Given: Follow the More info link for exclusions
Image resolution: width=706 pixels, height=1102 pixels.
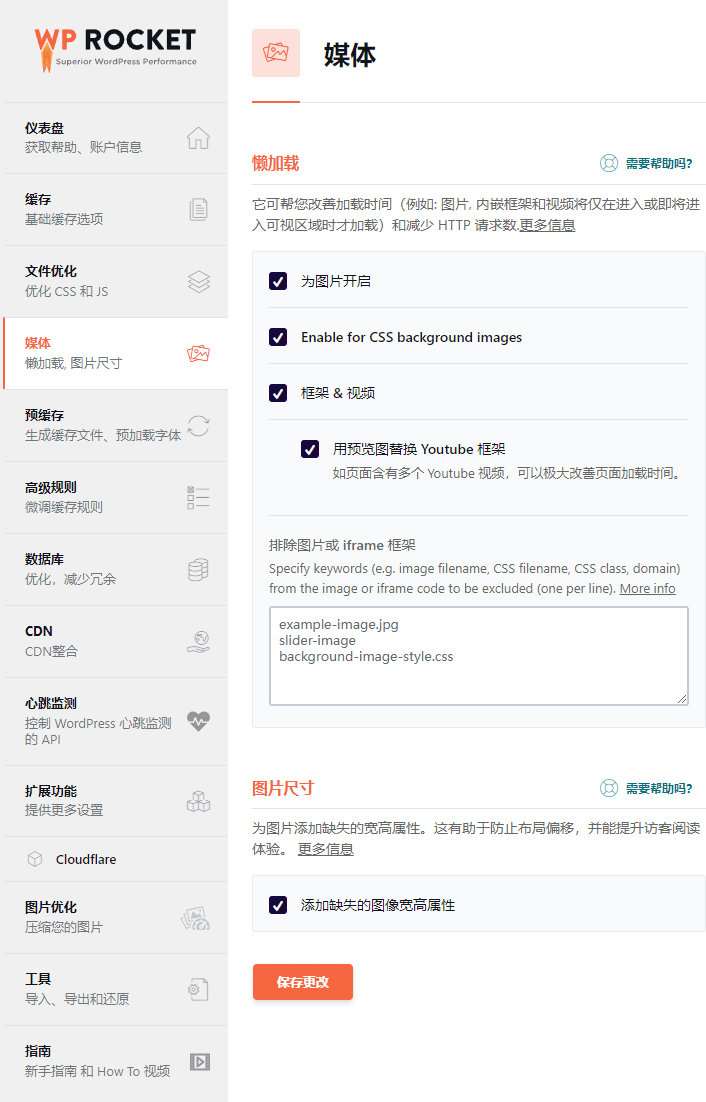Looking at the screenshot, I should point(647,589).
